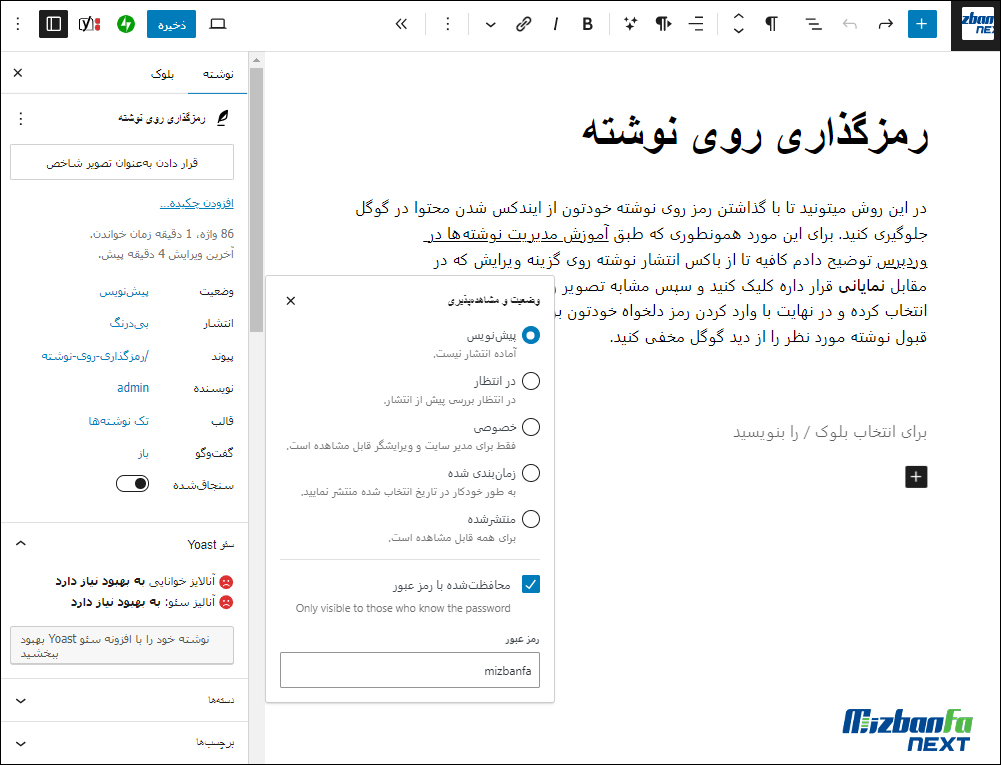Screen dimensions: 1001x765
Task: Uncheck the password protected checkbox
Action: [531, 585]
